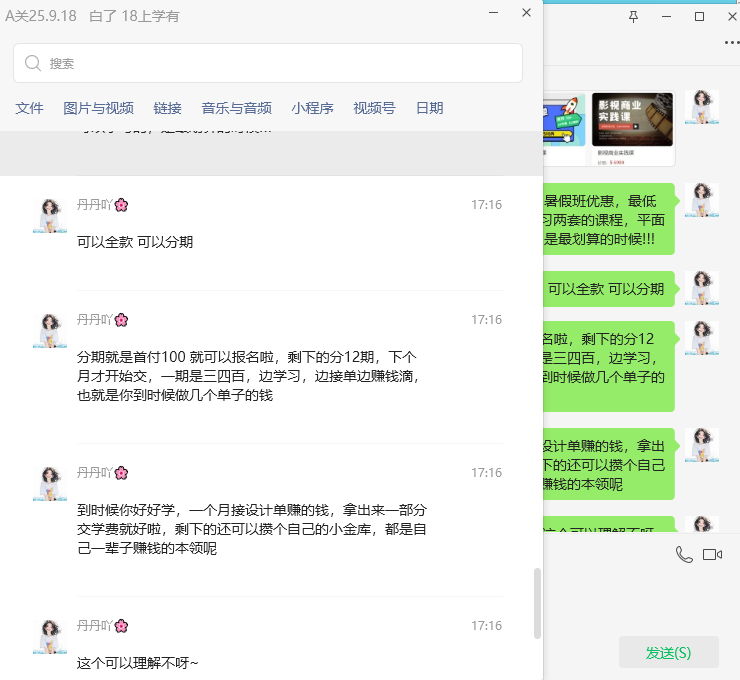
Task: Click the avatar beside the history message '可以全款 可以分期'
Action: coord(49,215)
